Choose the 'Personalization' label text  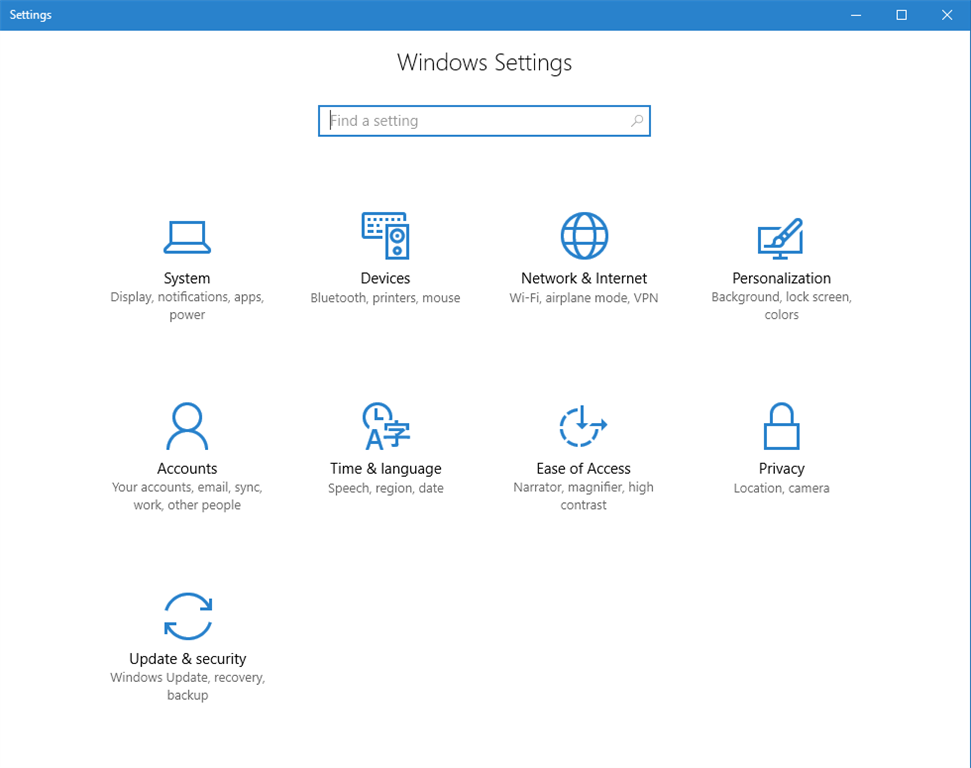point(781,279)
